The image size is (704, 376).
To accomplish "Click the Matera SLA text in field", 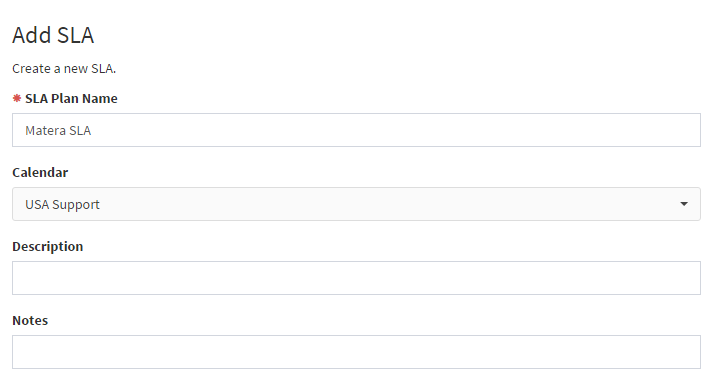I will 58,130.
